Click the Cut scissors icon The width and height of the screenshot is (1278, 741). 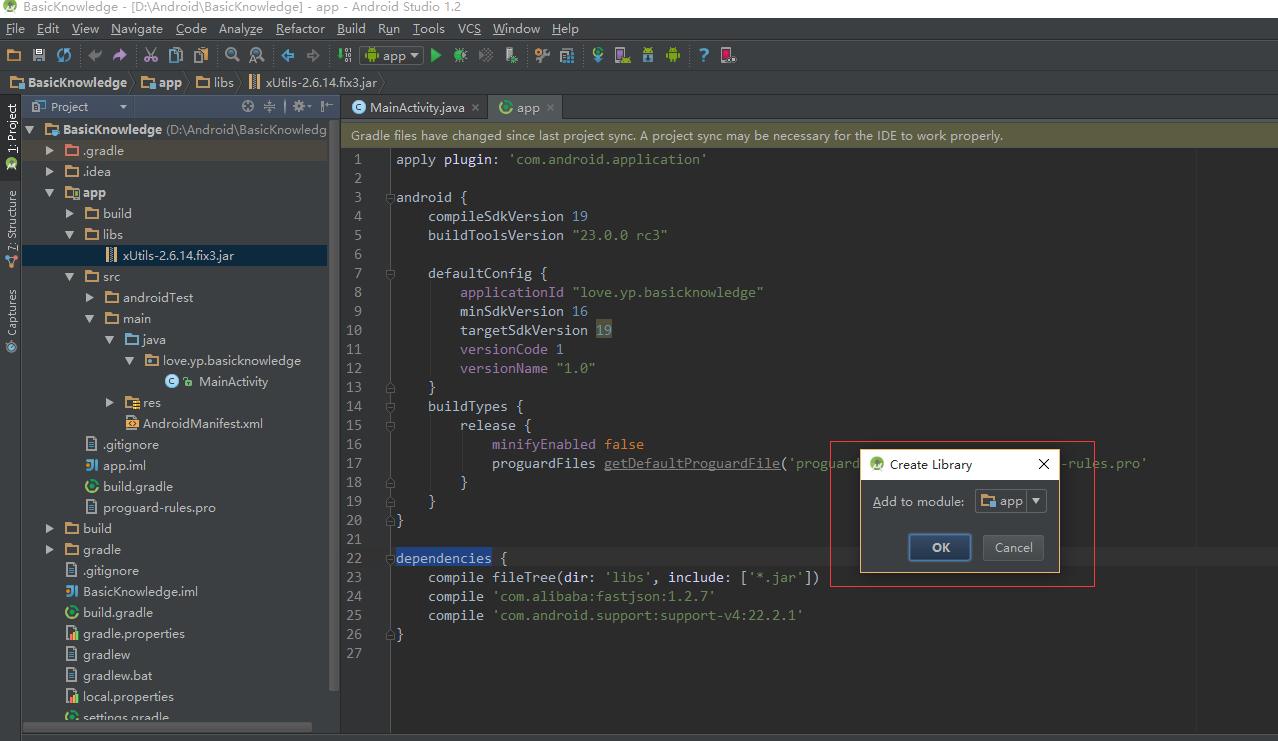click(151, 55)
